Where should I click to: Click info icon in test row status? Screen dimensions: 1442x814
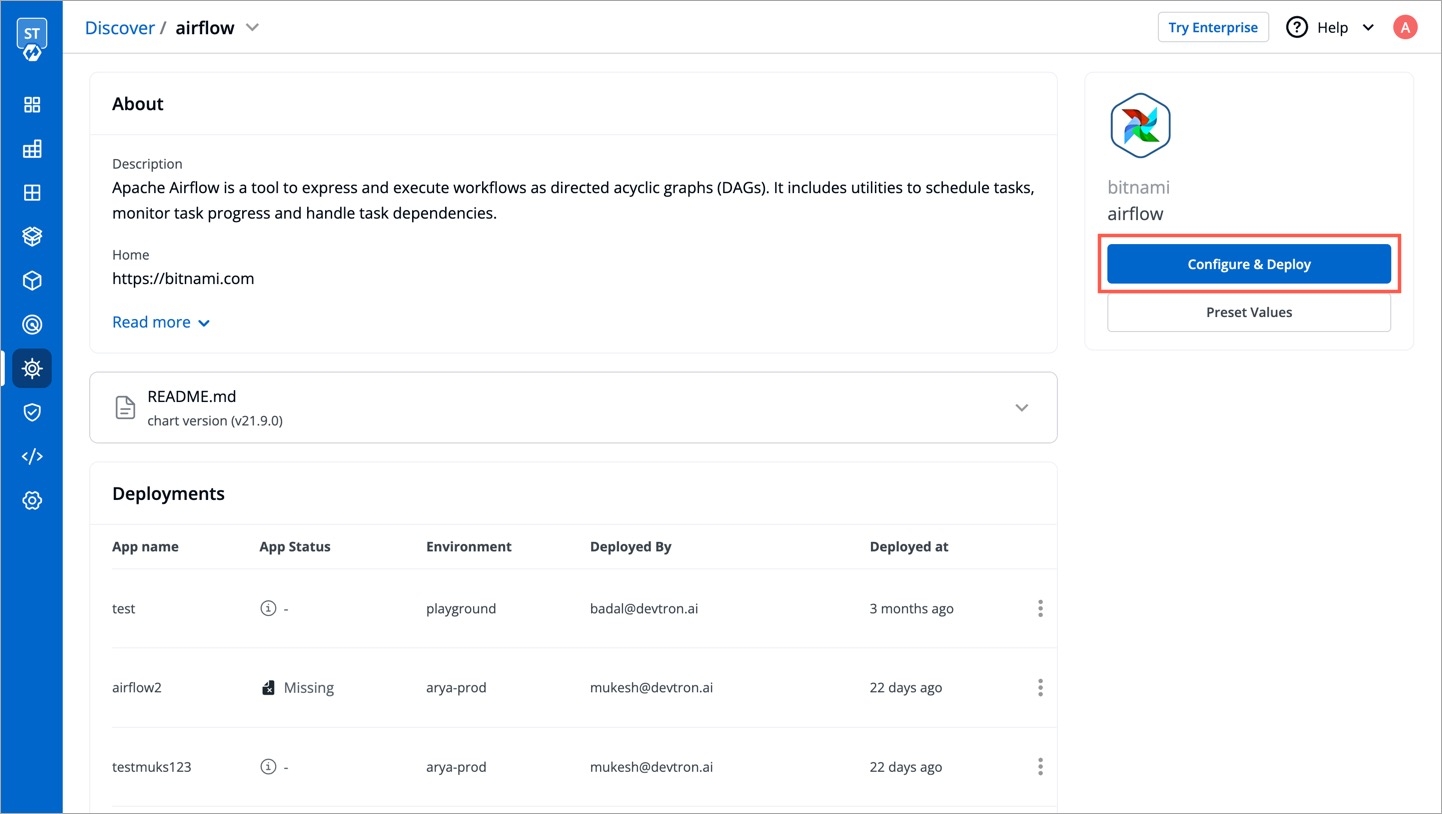(268, 608)
